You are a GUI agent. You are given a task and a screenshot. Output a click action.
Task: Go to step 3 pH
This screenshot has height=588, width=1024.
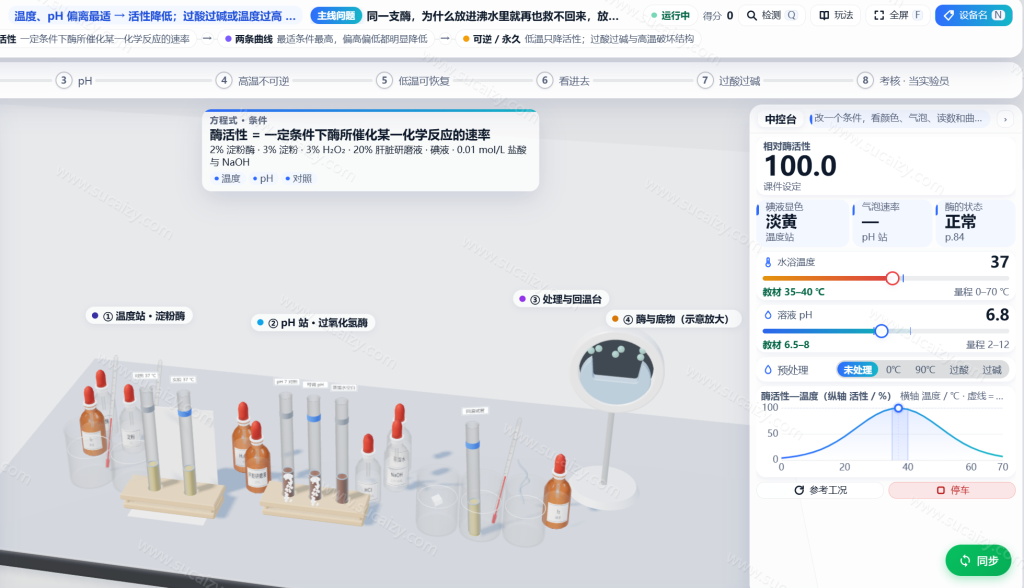[74, 81]
